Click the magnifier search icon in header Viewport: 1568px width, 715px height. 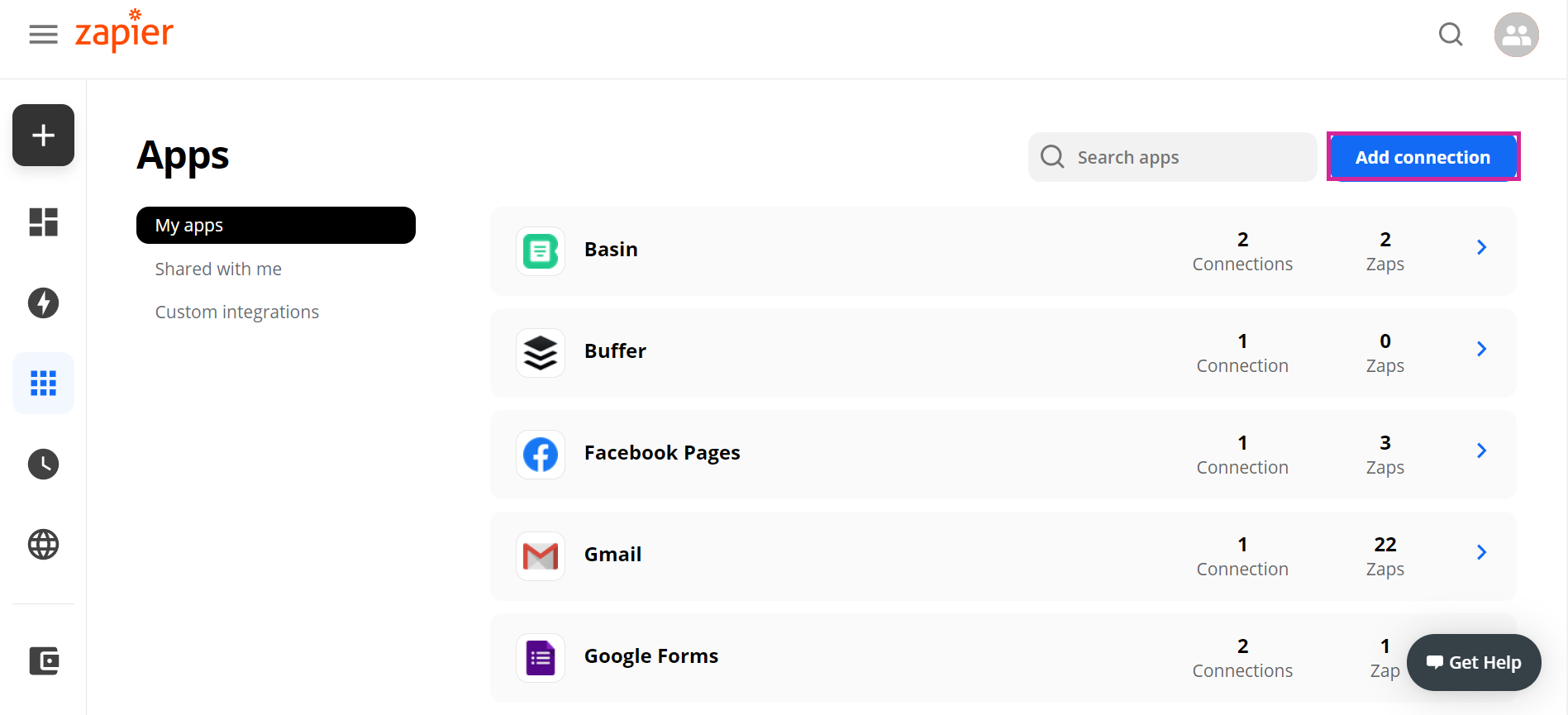1451,35
